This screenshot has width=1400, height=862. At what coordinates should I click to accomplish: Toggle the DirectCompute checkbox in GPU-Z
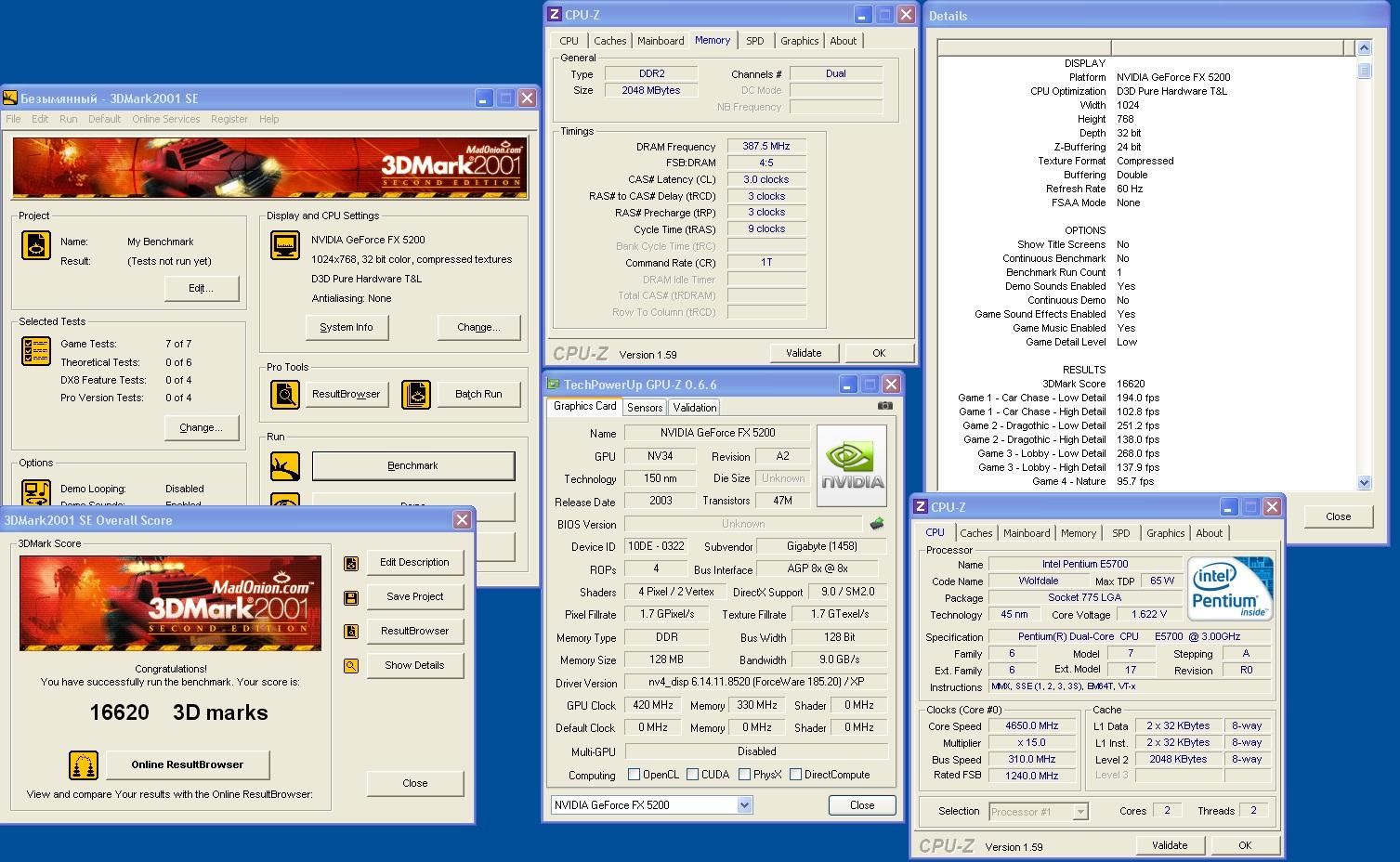[795, 775]
